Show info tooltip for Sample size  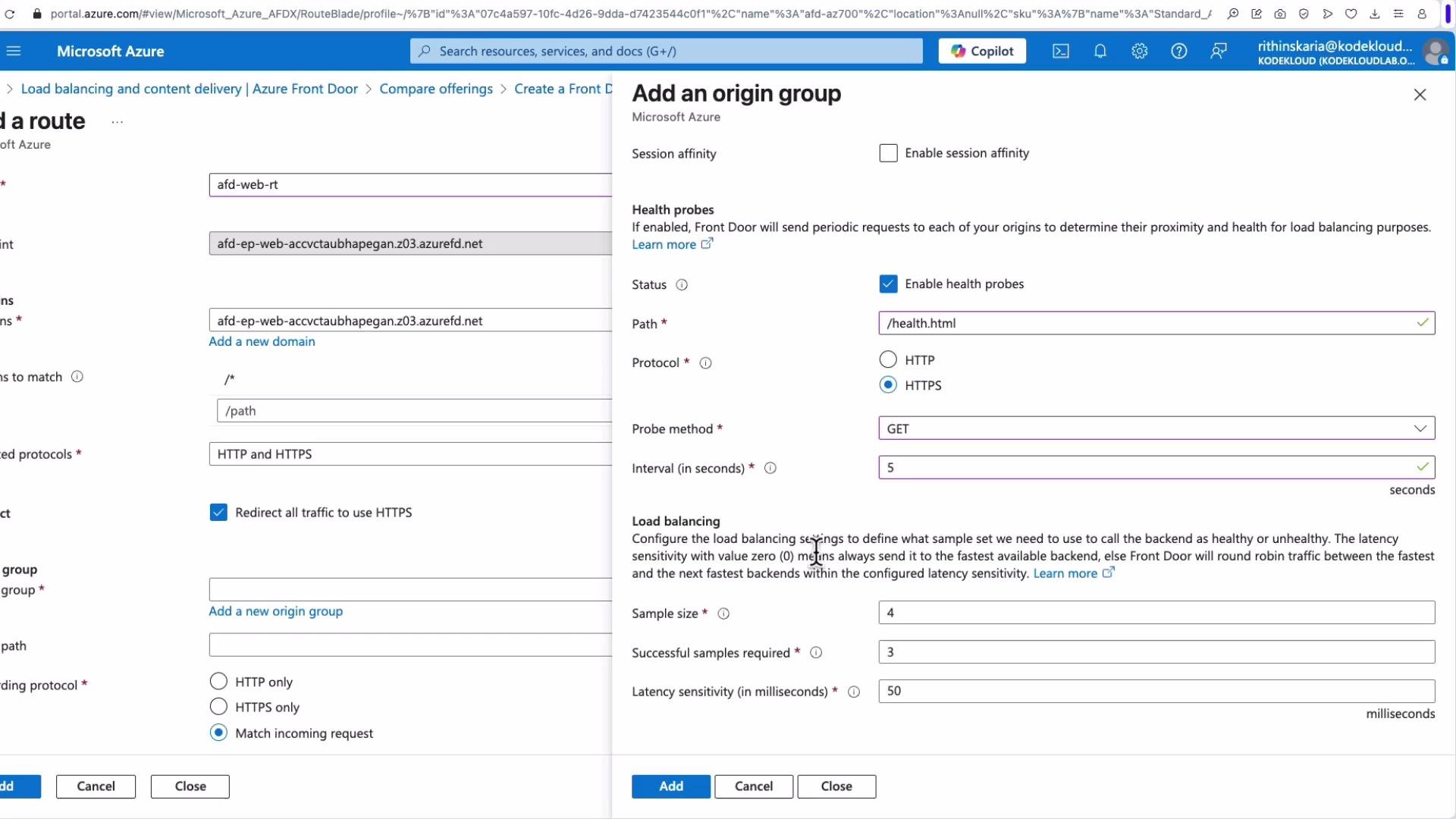[x=723, y=614]
